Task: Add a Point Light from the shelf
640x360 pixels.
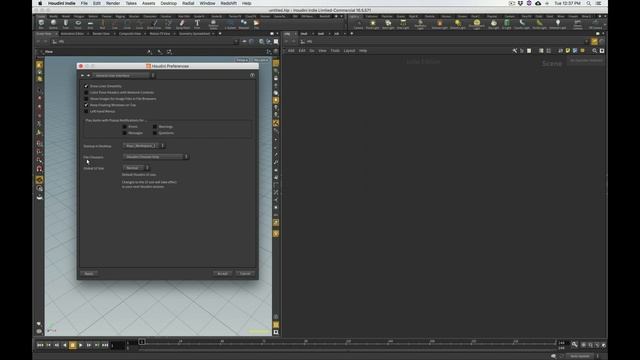Action: tap(372, 24)
